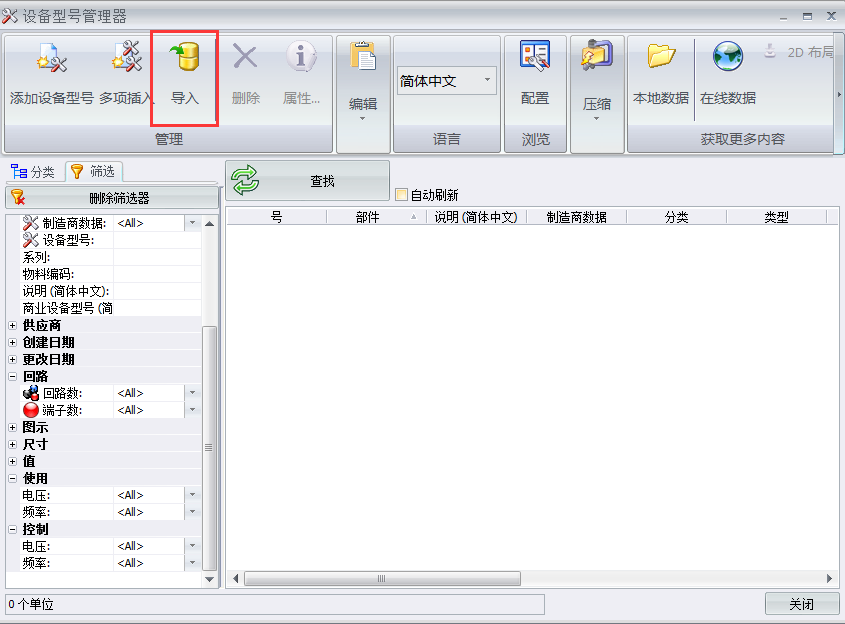Switch to the 筛选 tab

click(94, 171)
